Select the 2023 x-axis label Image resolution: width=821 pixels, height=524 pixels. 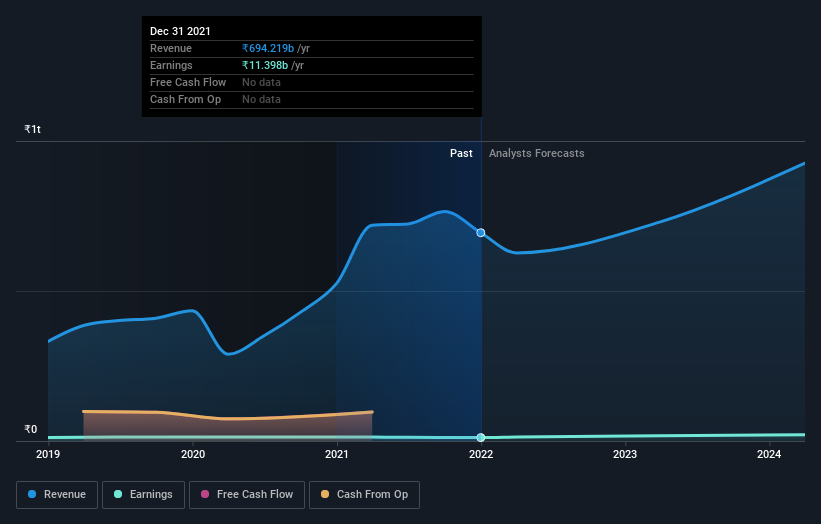(x=625, y=455)
